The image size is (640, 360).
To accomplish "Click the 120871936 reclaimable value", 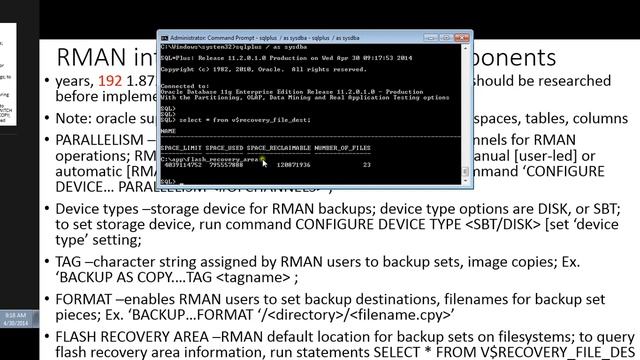I will [293, 165].
